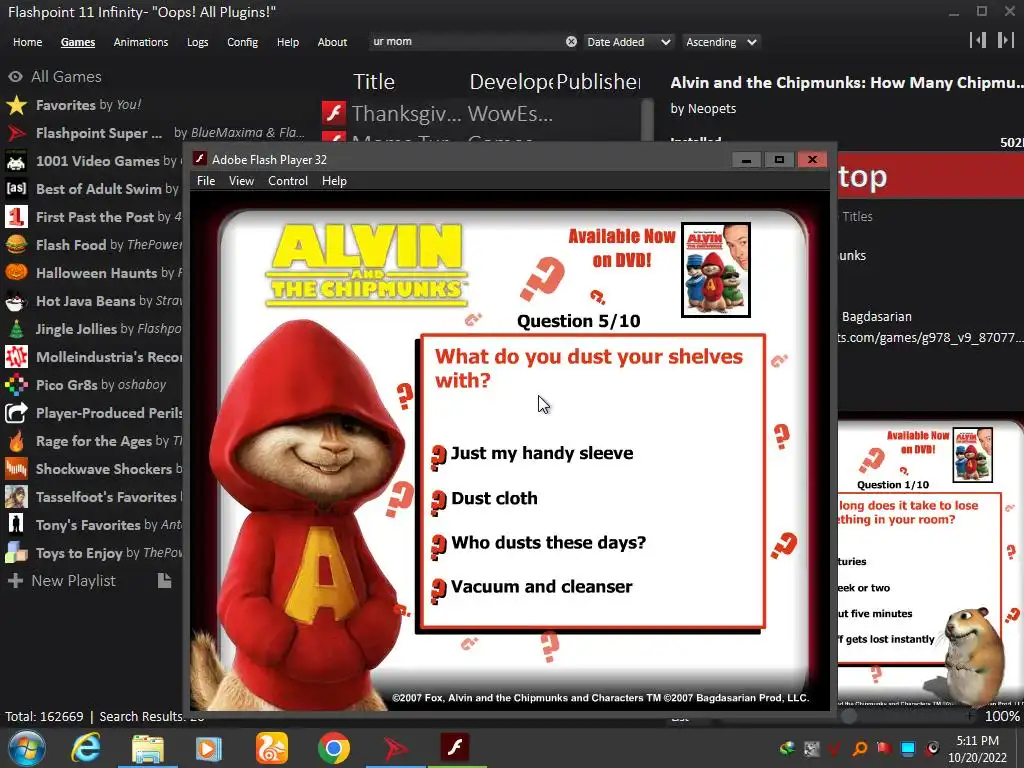Clear the search box with X icon

[x=571, y=42]
